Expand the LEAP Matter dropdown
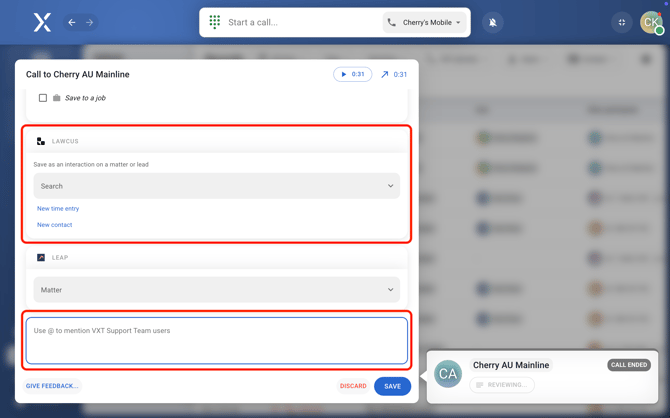The height and width of the screenshot is (418, 670). pos(216,290)
